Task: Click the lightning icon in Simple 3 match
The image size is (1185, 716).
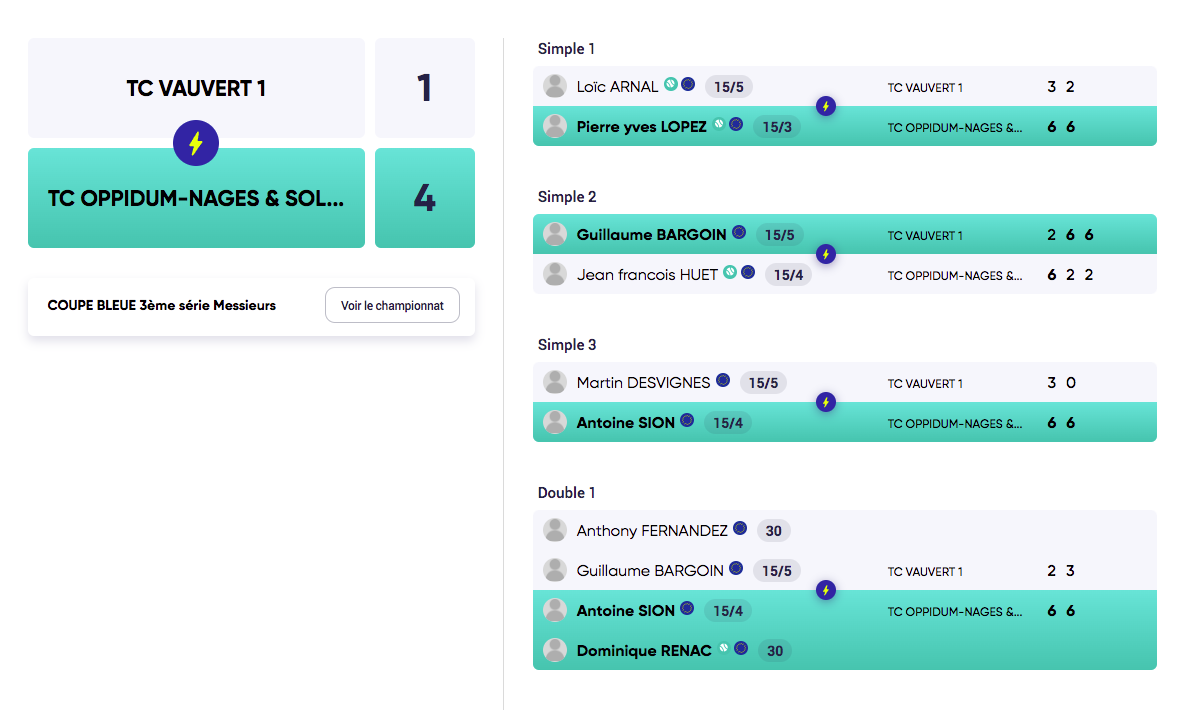Action: click(825, 402)
